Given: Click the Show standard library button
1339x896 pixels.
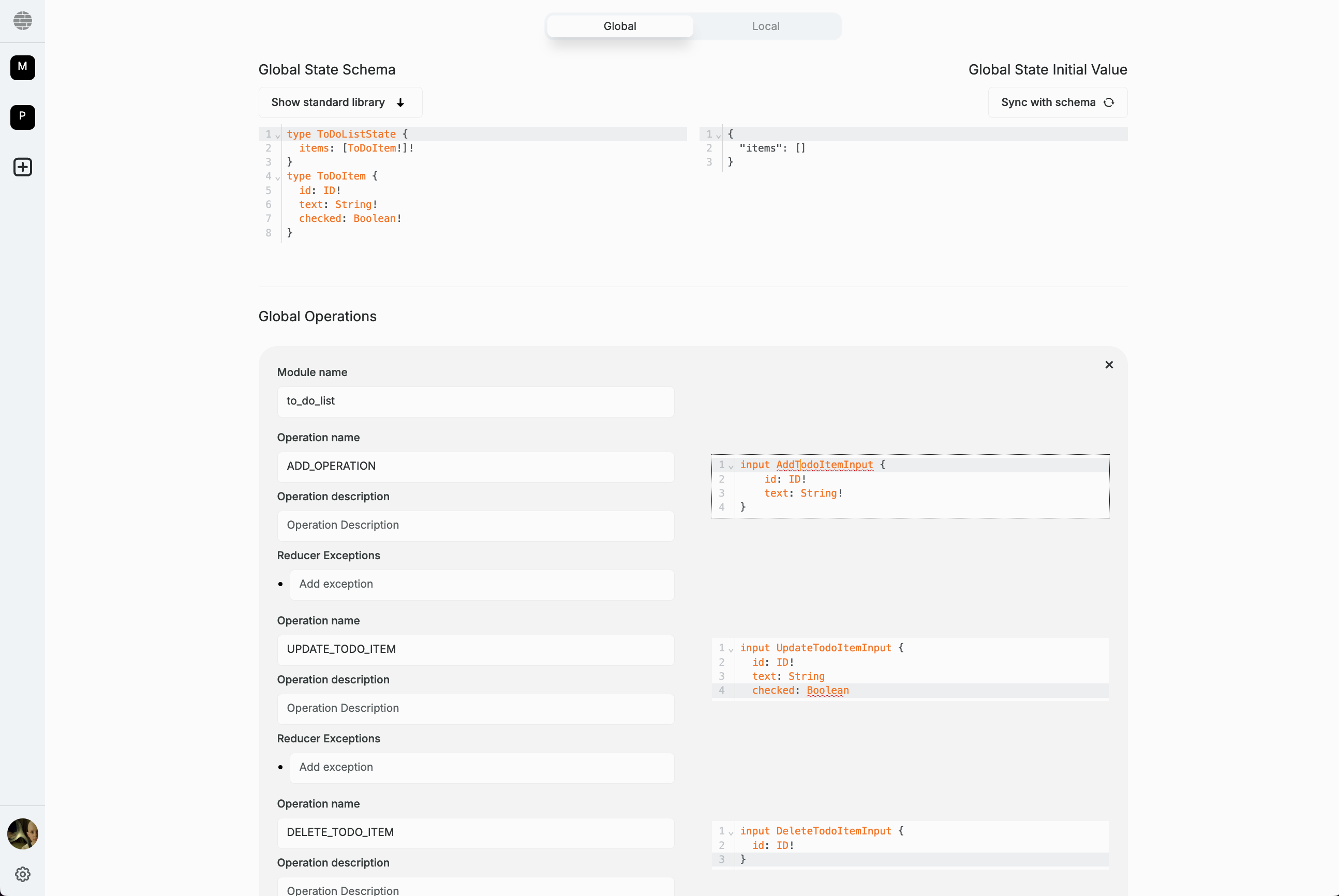Looking at the screenshot, I should 340,102.
